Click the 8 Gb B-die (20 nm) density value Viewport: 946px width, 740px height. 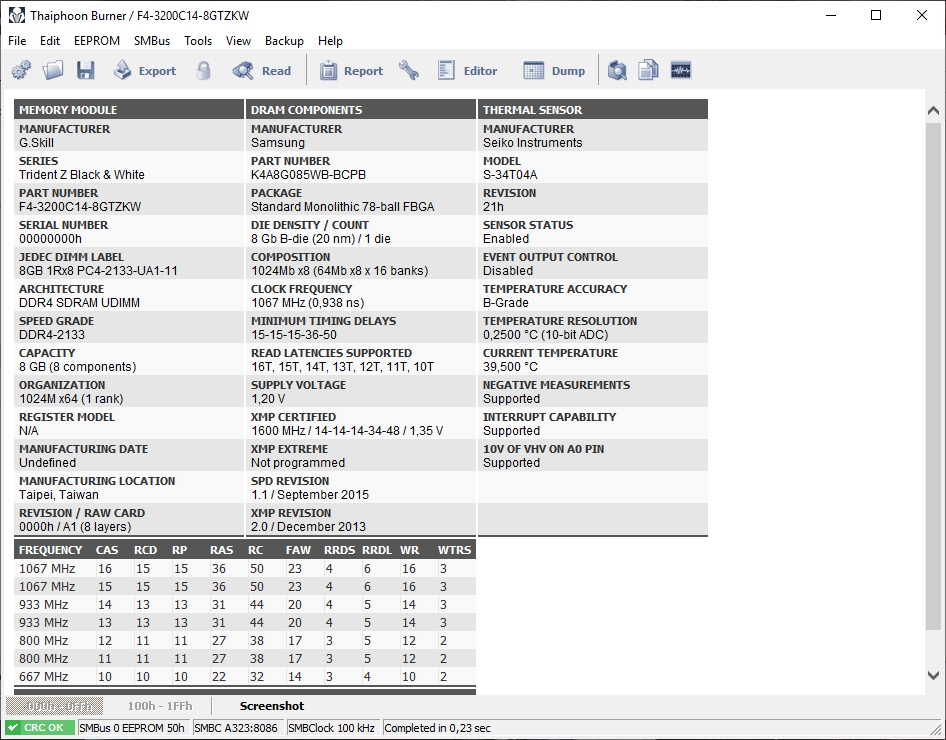point(321,239)
